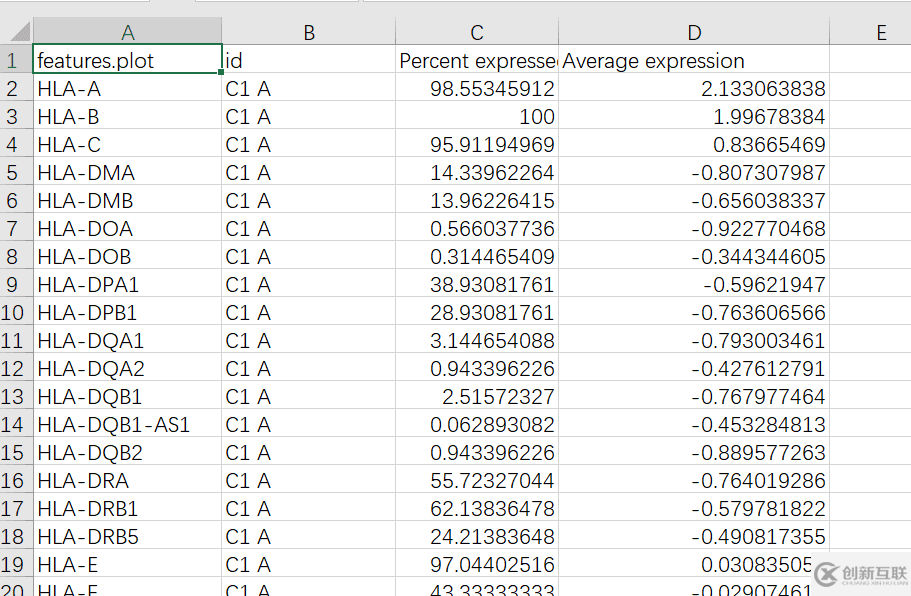Select the HLA-DRB5 cell
The width and height of the screenshot is (911, 596).
click(128, 536)
